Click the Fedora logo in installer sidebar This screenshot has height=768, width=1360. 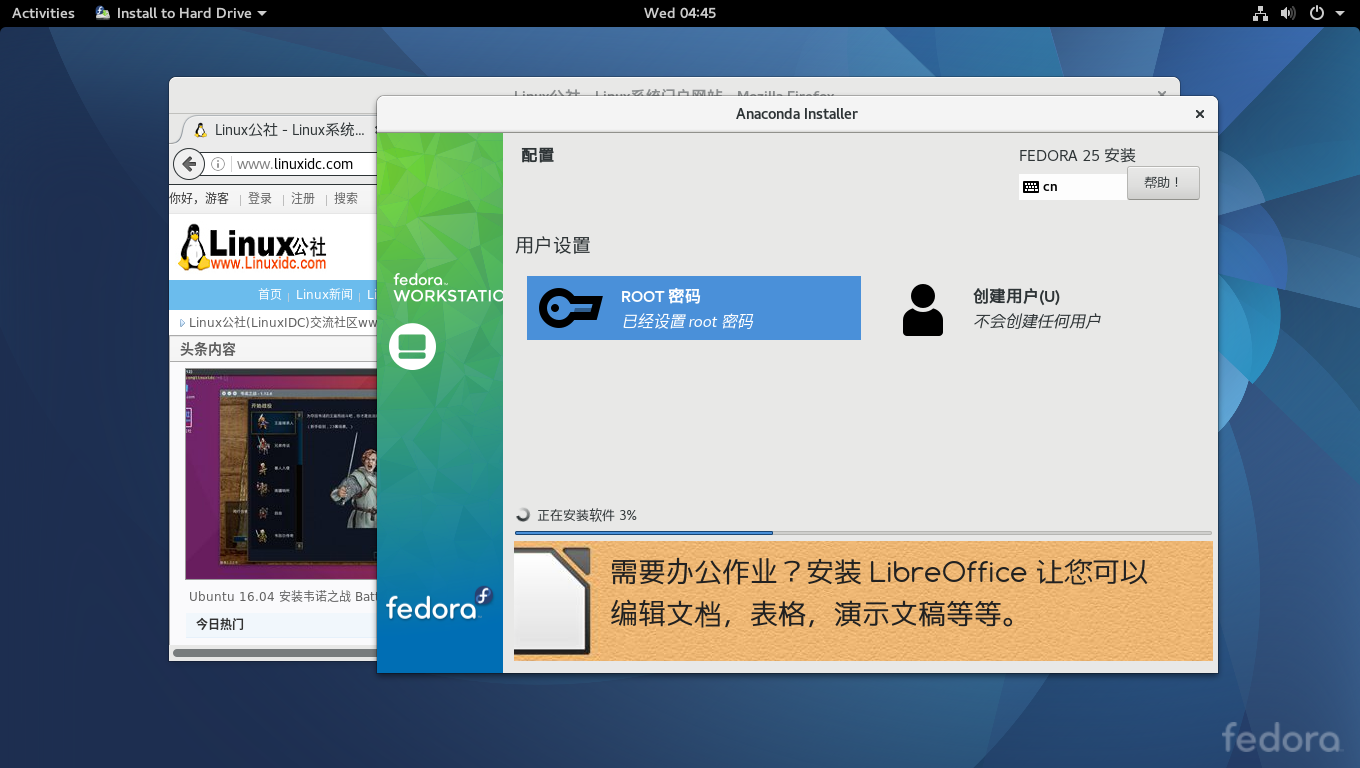(x=439, y=605)
